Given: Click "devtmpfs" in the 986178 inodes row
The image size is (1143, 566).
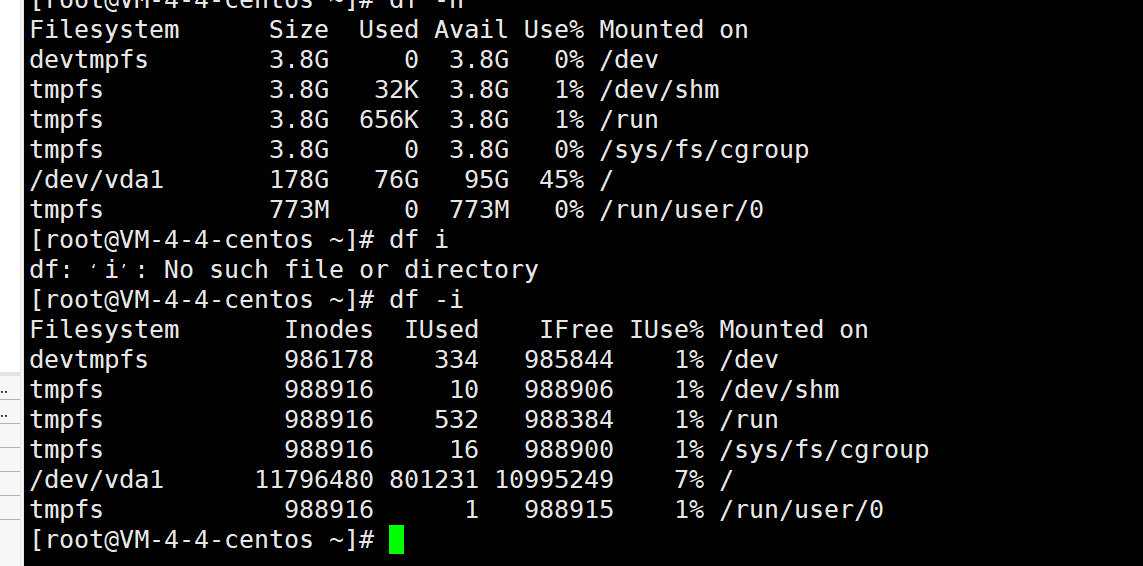Looking at the screenshot, I should pos(89,360).
